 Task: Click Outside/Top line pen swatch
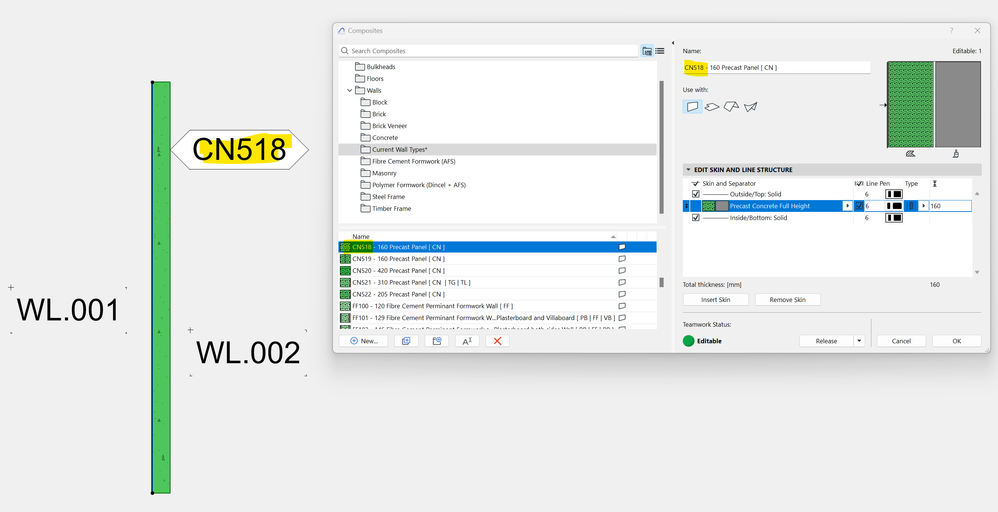(894, 194)
